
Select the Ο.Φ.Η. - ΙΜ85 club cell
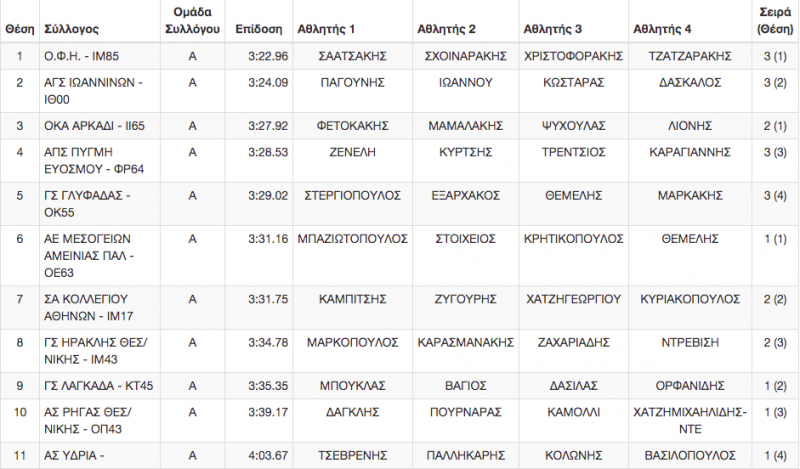point(82,56)
